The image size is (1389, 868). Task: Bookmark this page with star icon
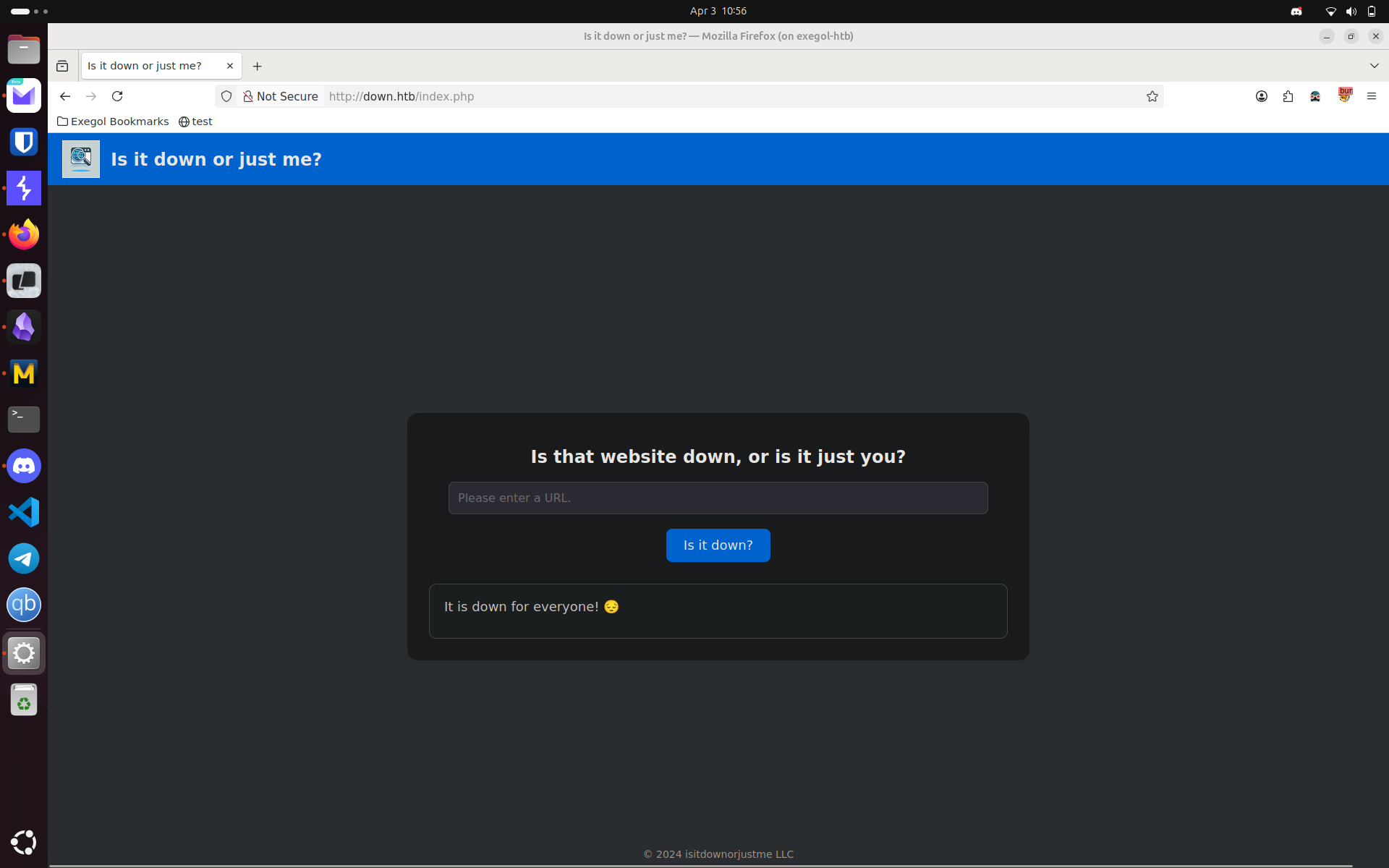point(1152,96)
